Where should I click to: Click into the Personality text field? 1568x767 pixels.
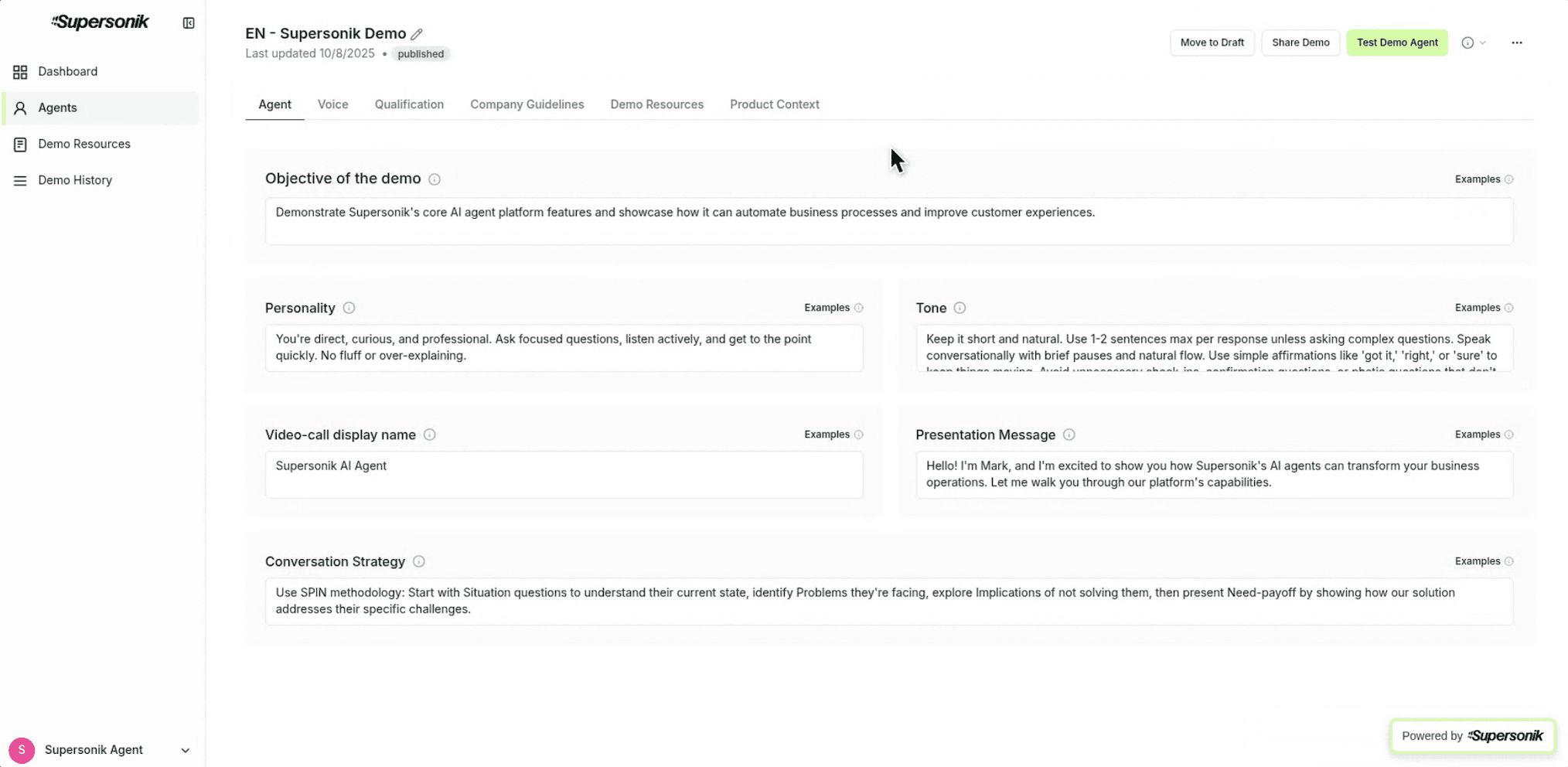(x=564, y=348)
